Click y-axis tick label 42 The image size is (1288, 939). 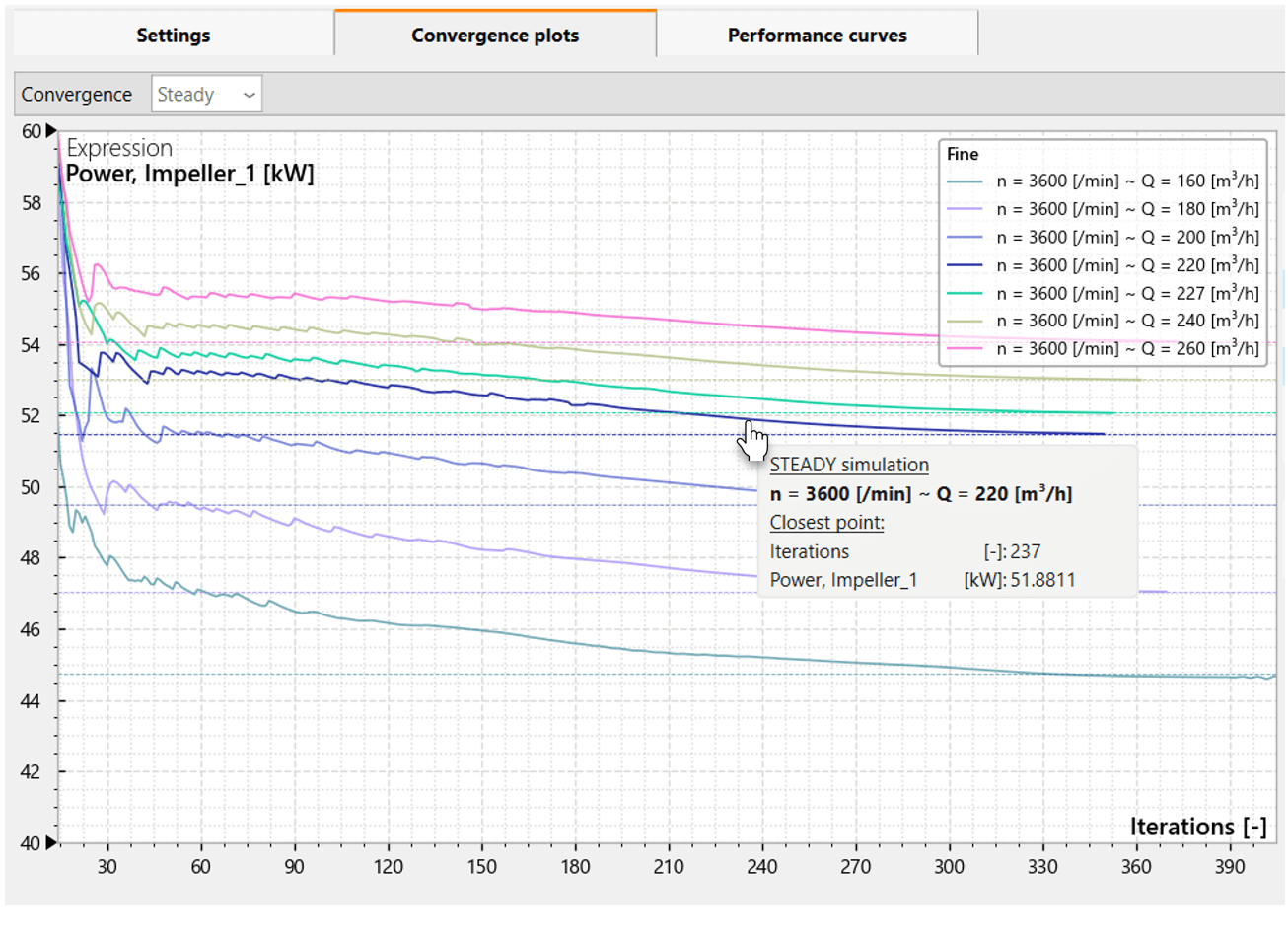[x=33, y=771]
